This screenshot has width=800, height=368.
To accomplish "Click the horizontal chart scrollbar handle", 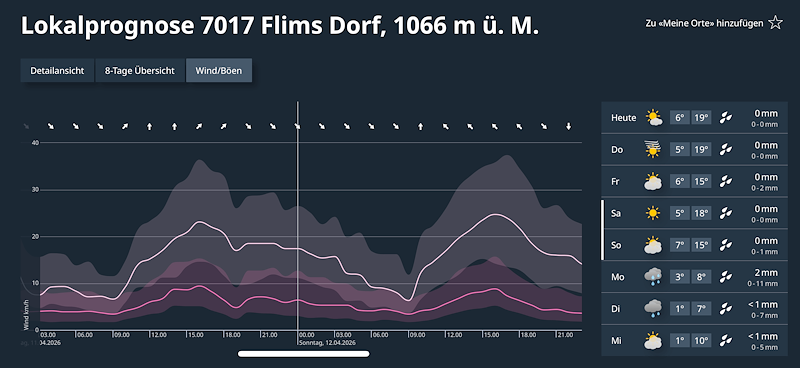I will 304,353.
